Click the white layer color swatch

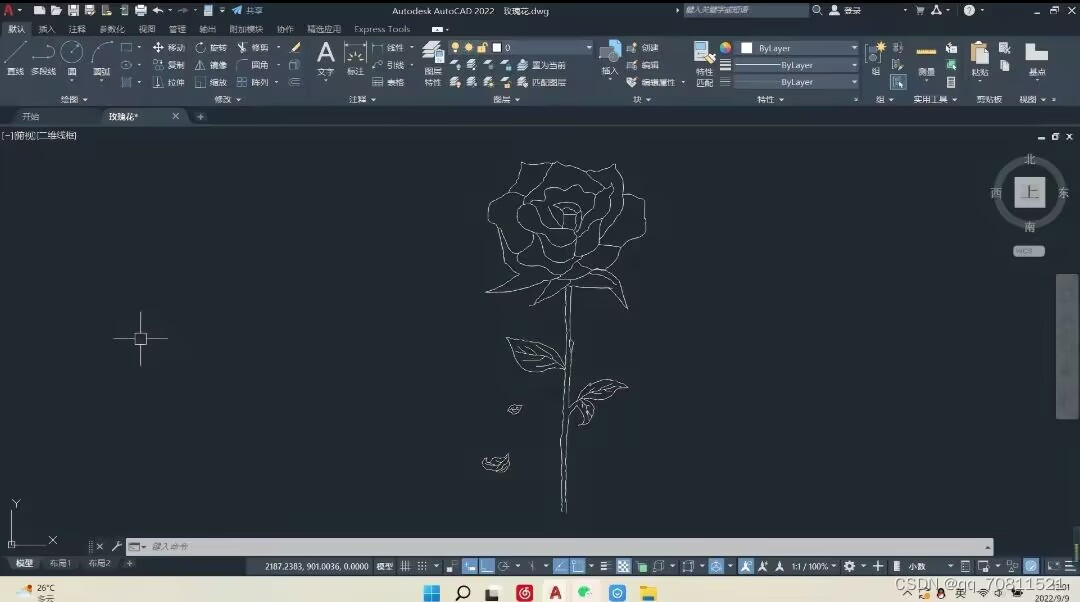tap(497, 48)
